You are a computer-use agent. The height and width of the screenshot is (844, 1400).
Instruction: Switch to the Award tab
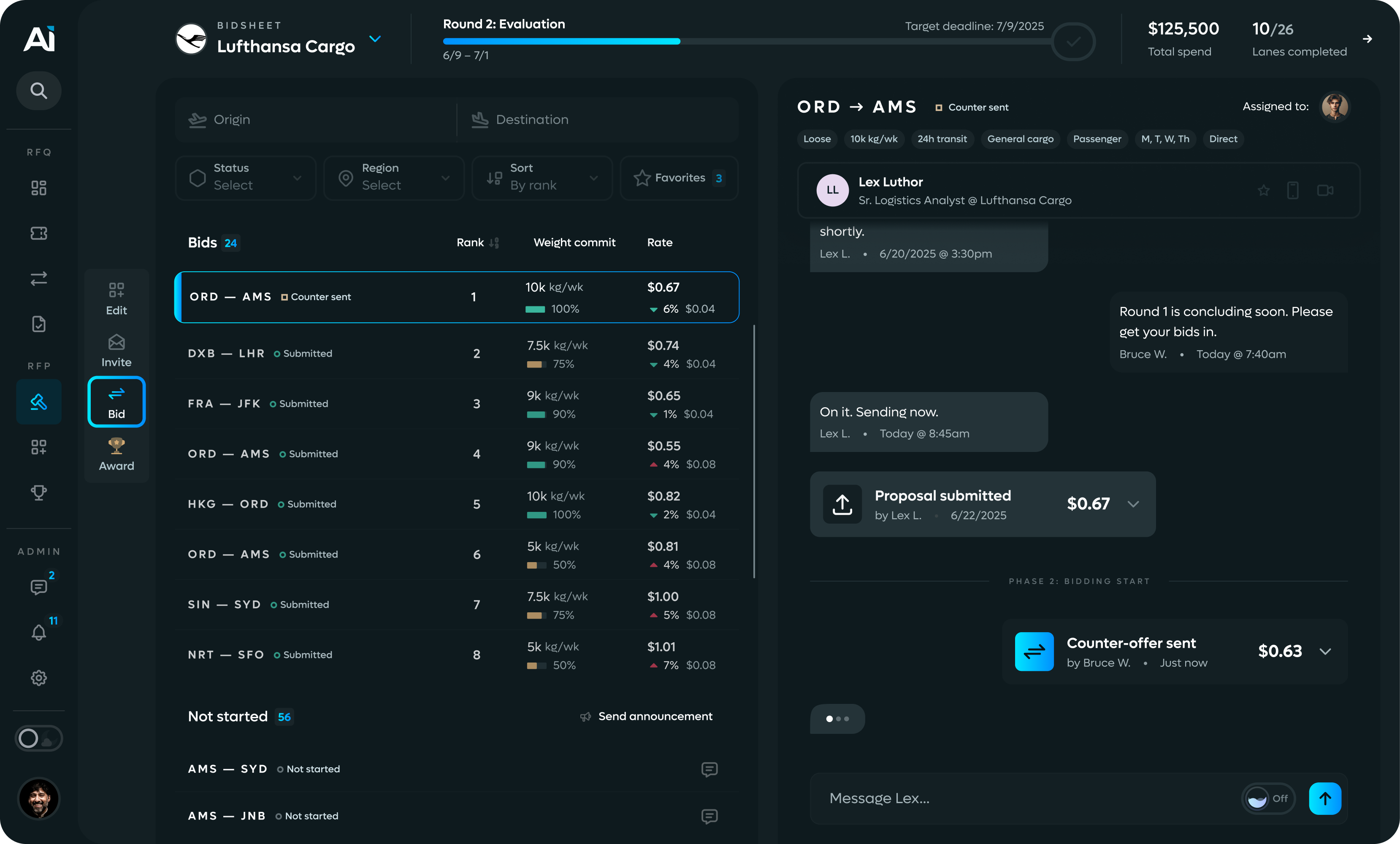pyautogui.click(x=116, y=454)
